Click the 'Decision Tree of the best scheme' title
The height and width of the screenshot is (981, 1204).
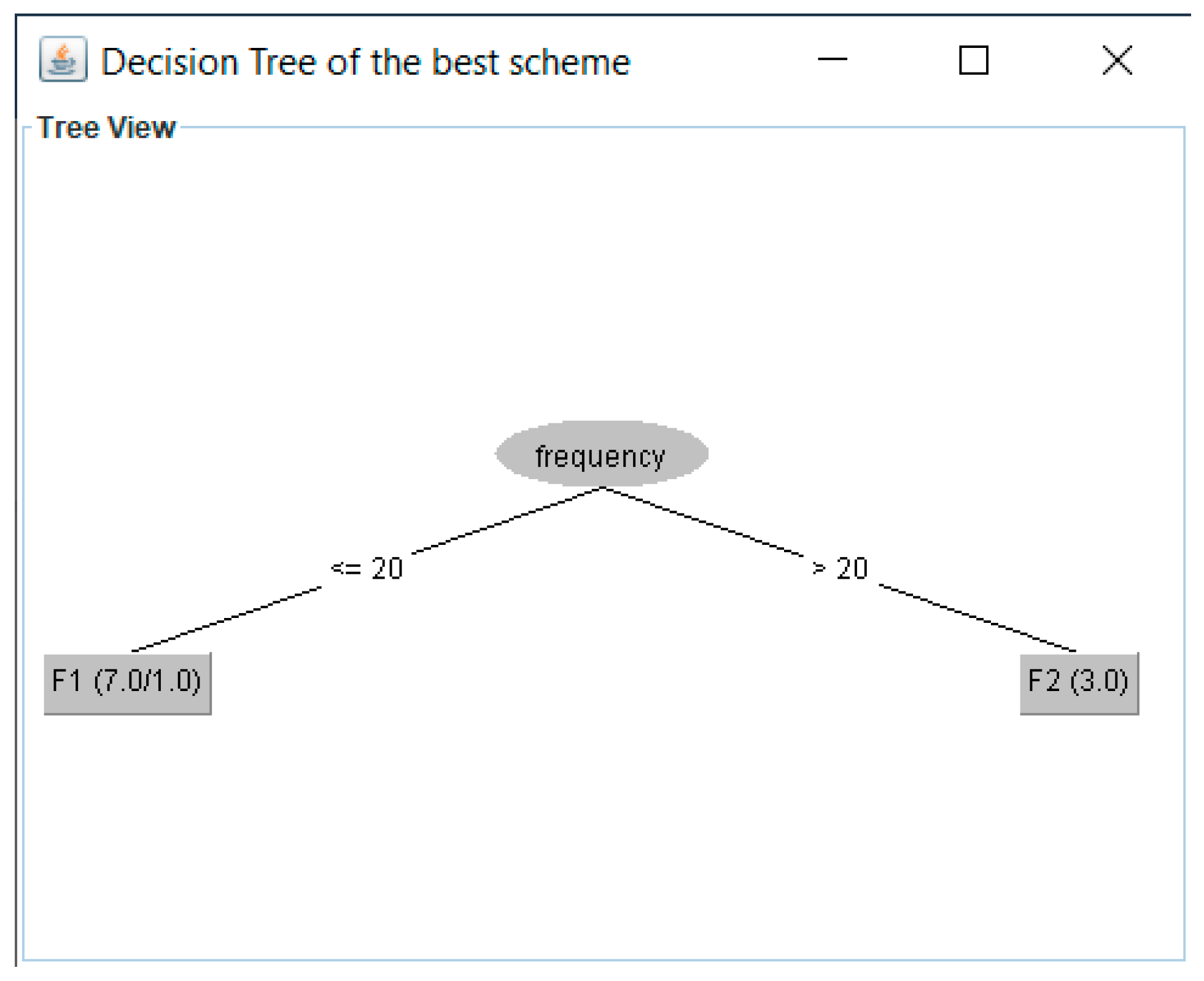[x=365, y=62]
